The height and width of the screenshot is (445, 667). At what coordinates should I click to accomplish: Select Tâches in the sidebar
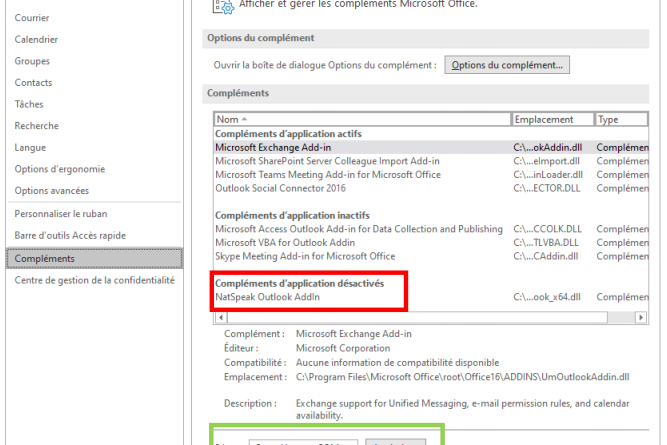click(29, 104)
